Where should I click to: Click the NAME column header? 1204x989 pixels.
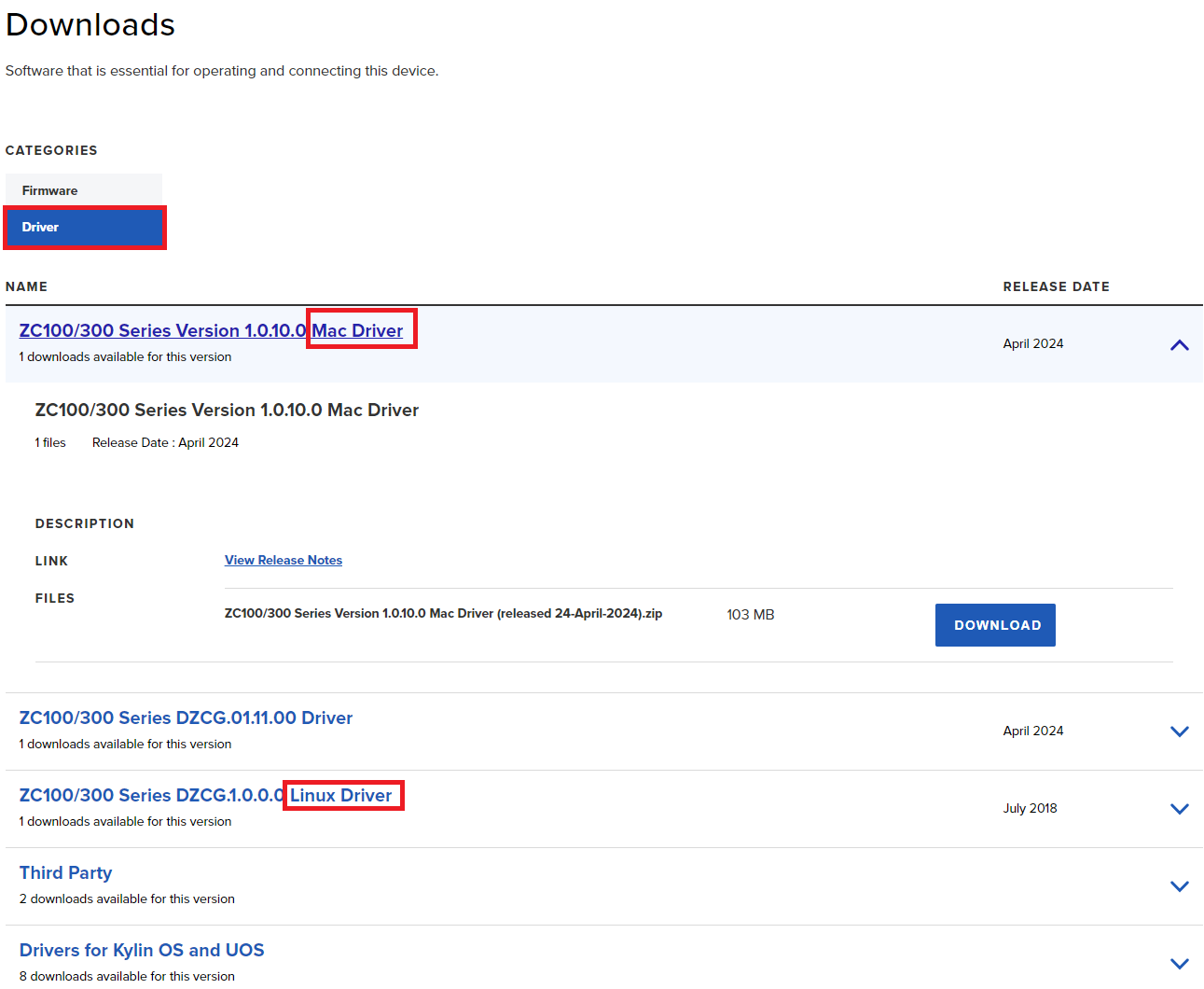pyautogui.click(x=26, y=286)
